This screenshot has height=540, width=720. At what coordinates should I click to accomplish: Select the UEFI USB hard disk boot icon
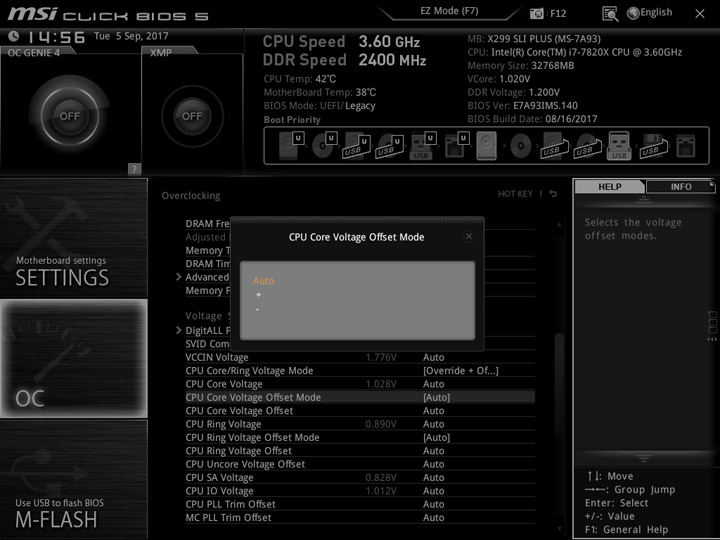[x=357, y=146]
